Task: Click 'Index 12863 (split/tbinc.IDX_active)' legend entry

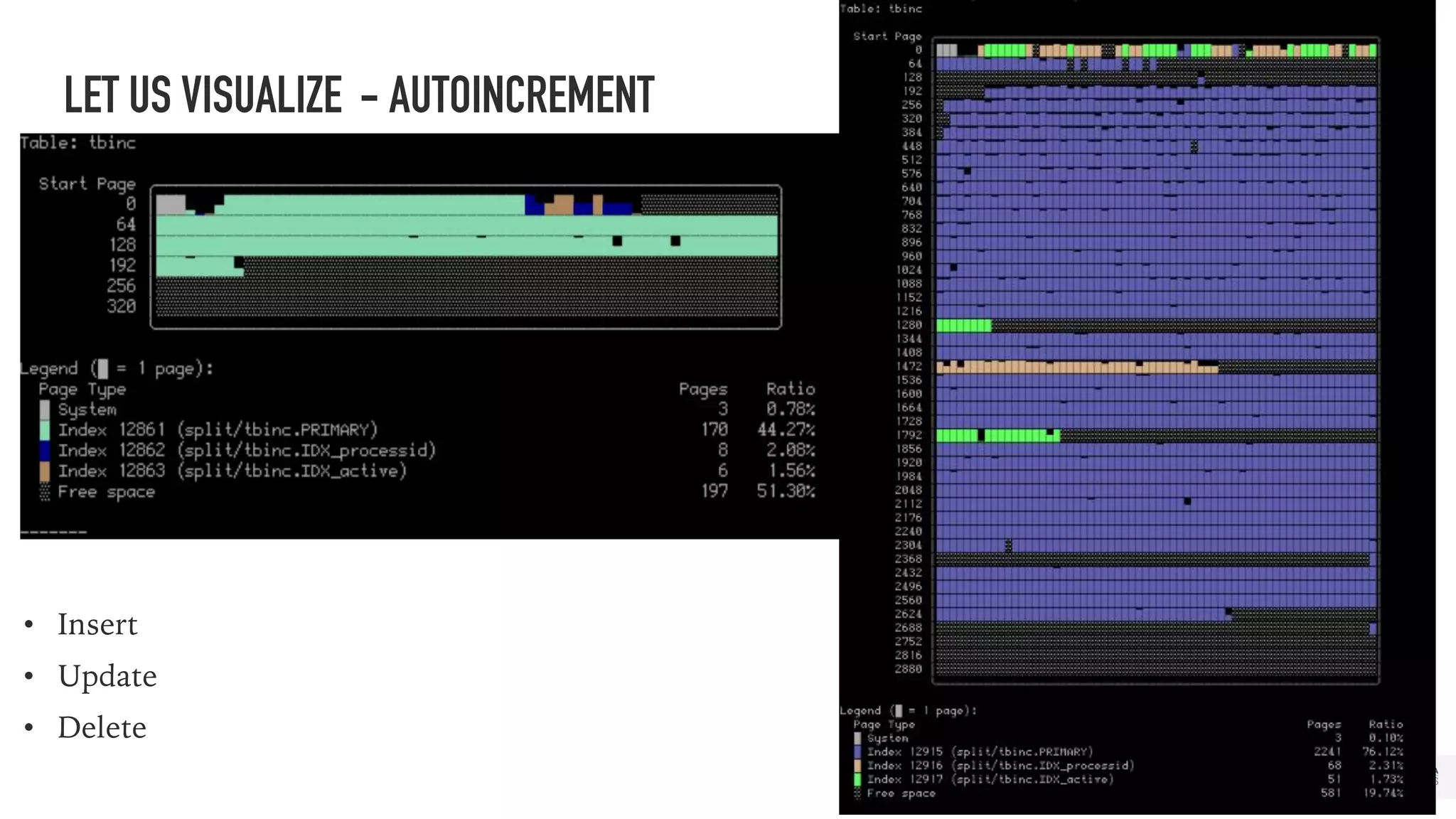Action: pos(232,471)
